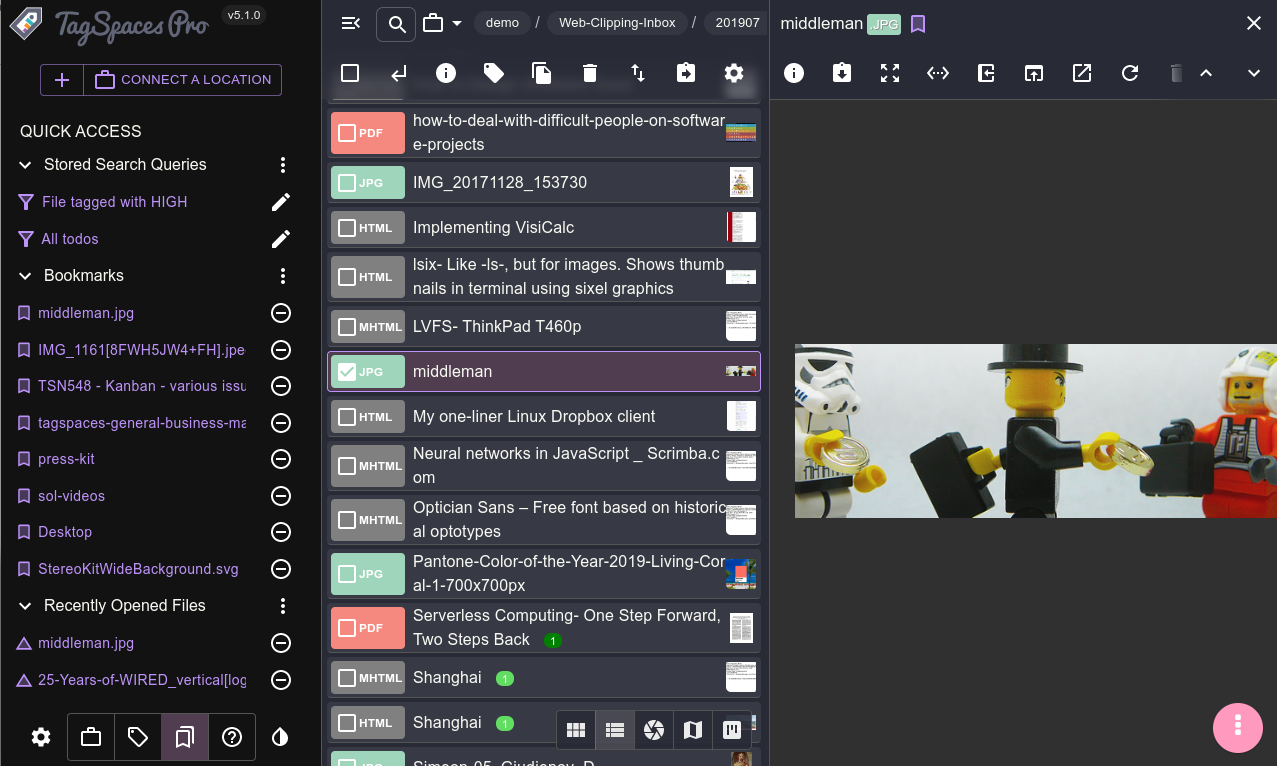The image size is (1277, 766).
Task: Switch to gallery perspective view
Action: coord(653,730)
